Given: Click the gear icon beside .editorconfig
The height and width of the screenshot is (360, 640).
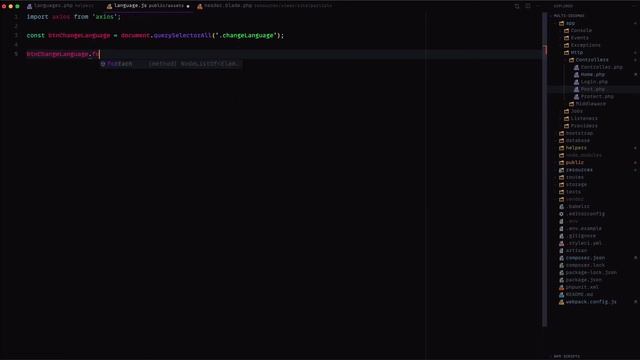Looking at the screenshot, I should tap(561, 214).
